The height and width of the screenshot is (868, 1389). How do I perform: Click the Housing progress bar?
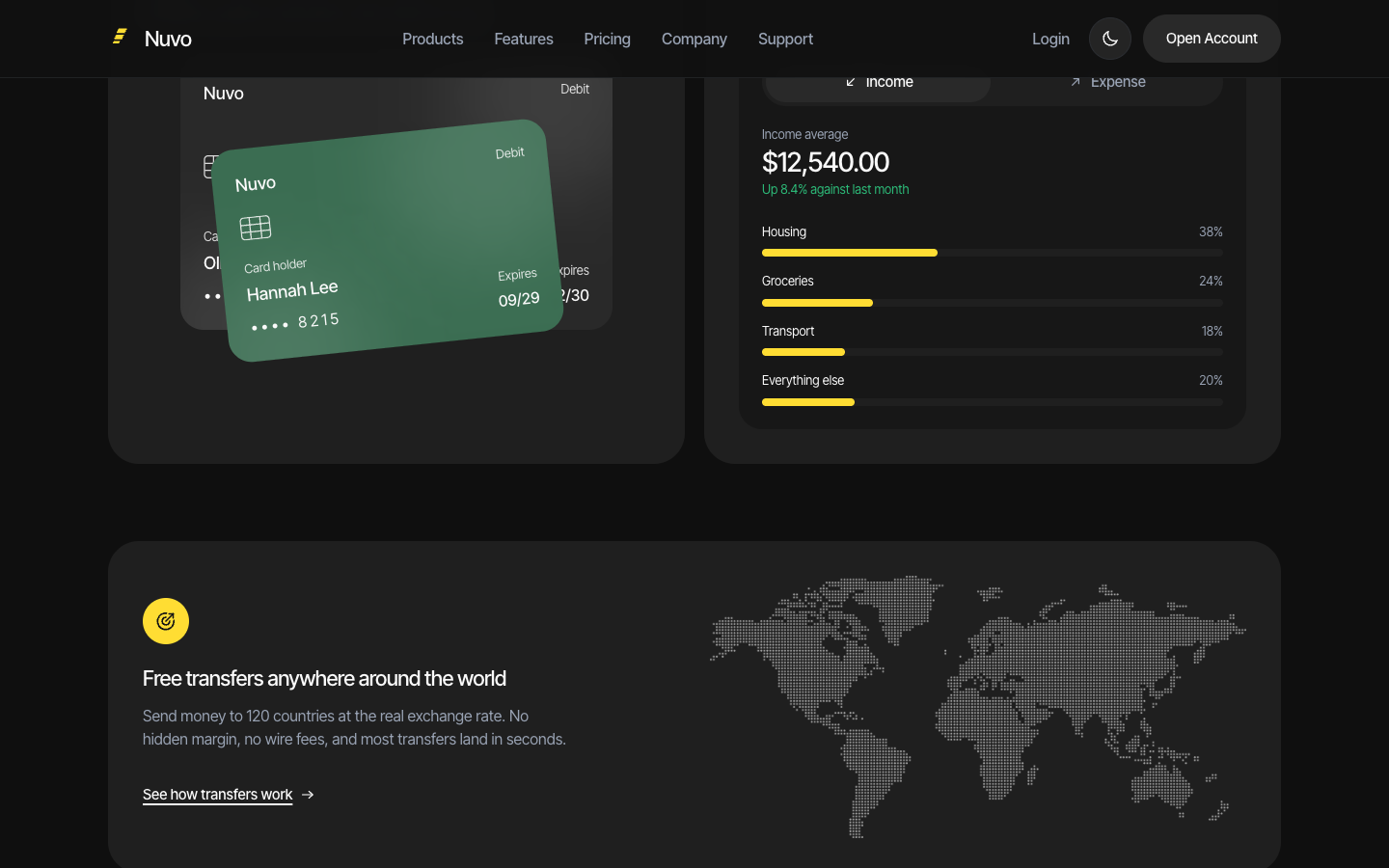point(993,253)
